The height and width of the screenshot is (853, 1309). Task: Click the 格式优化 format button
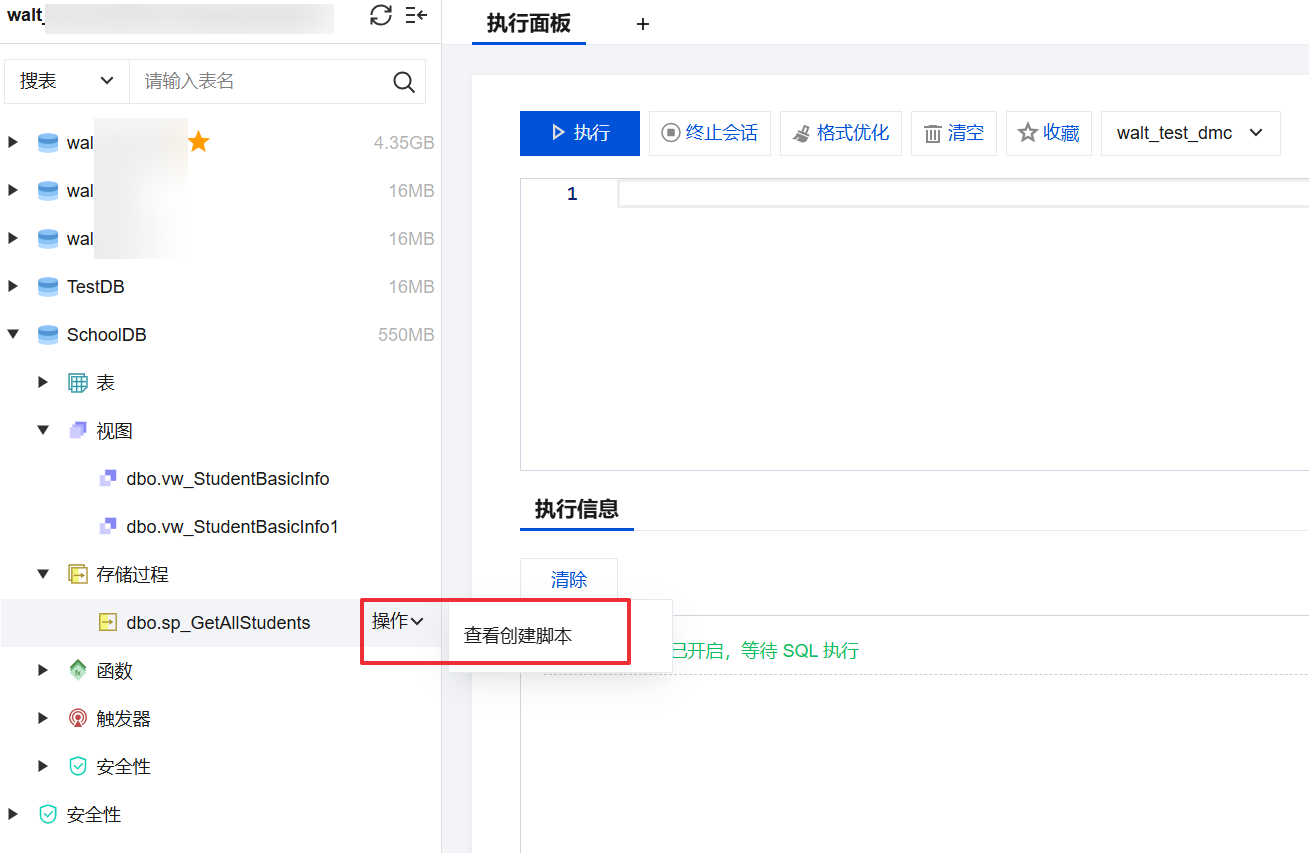841,133
